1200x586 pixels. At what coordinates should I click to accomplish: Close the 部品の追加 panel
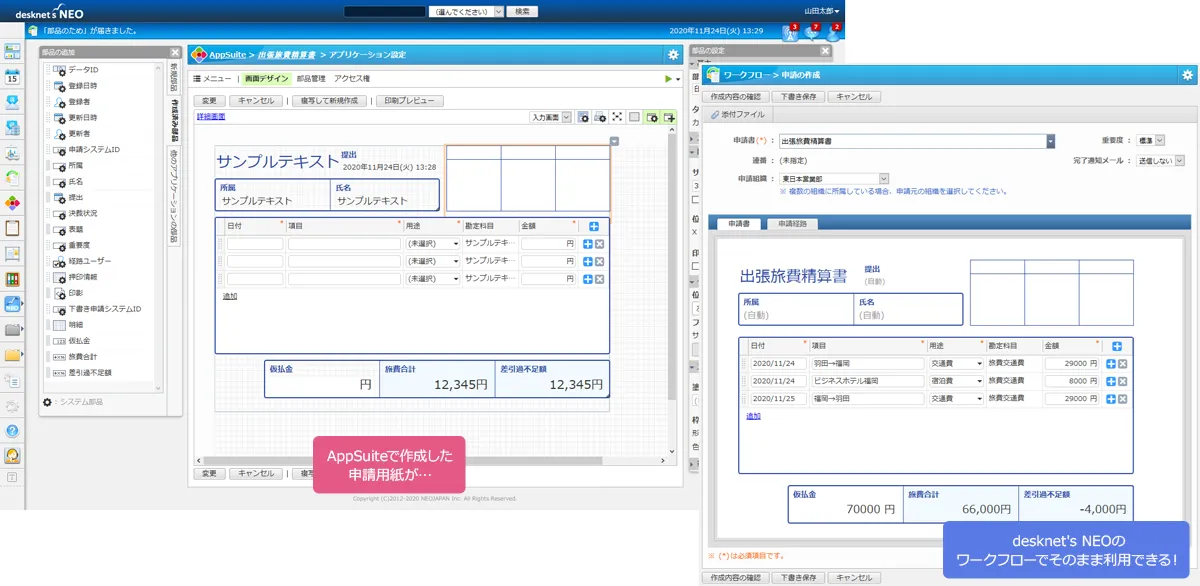pos(175,52)
